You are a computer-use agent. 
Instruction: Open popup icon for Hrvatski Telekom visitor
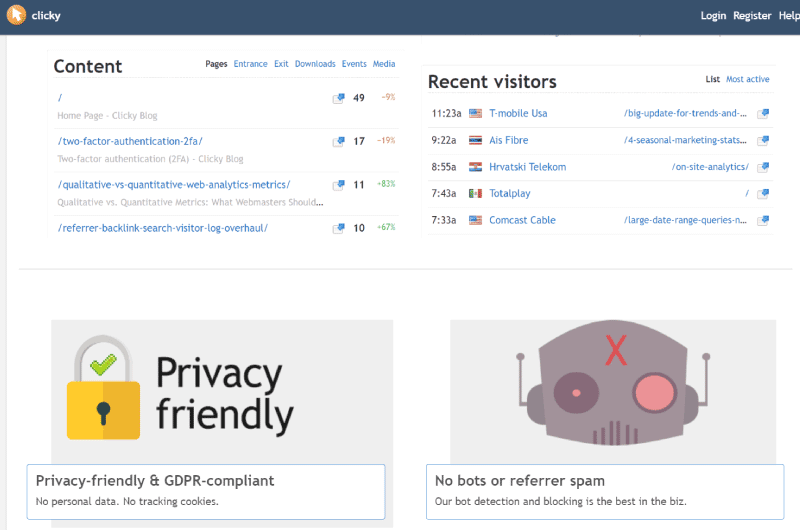pos(763,167)
